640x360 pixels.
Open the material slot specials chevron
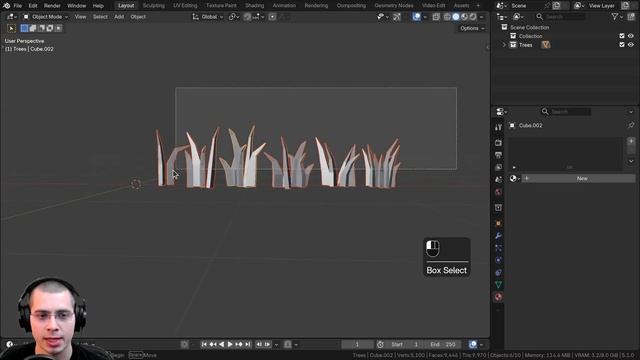[631, 161]
